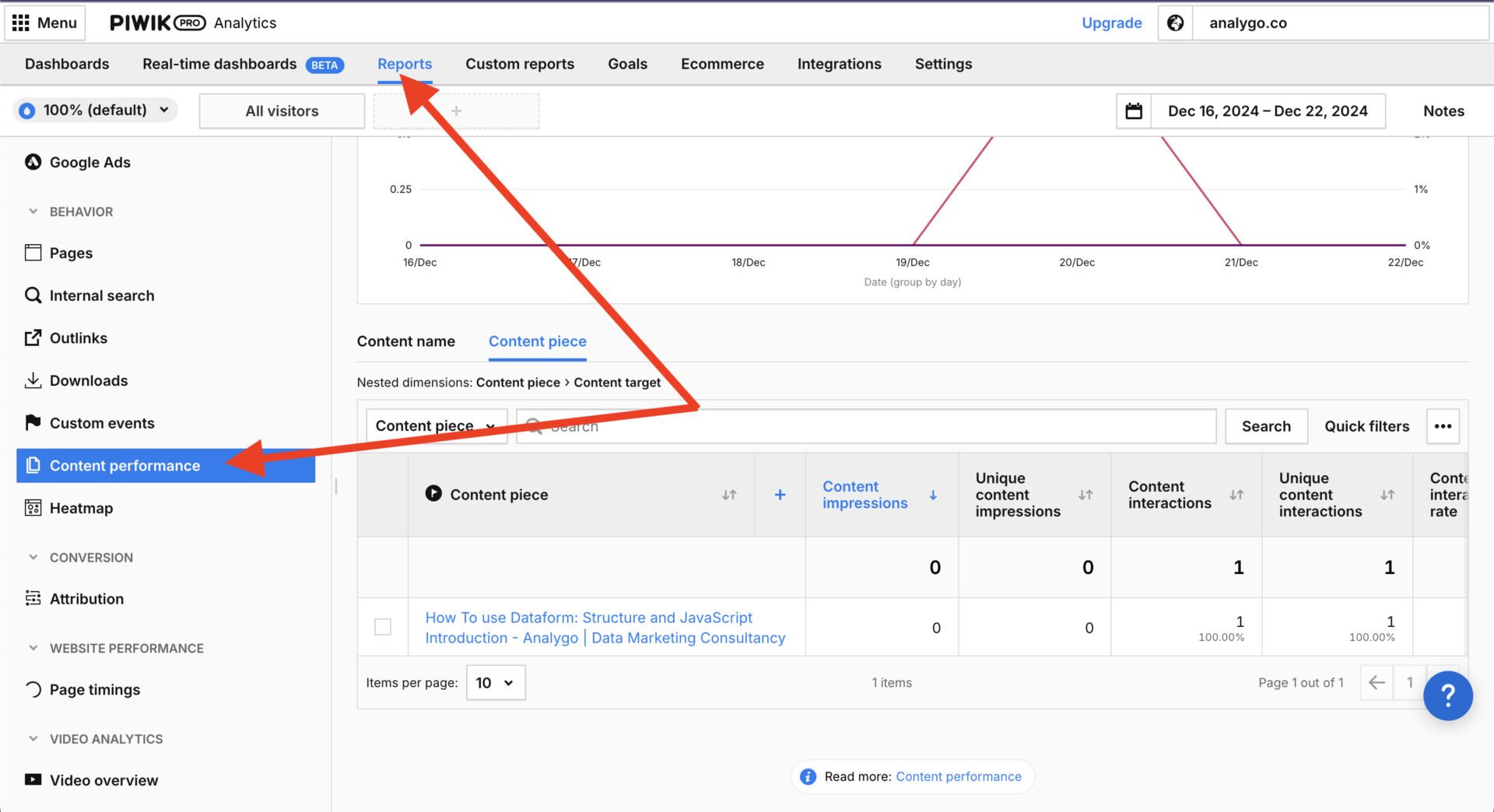The width and height of the screenshot is (1494, 812).
Task: Click the globe icon beside analygo.co
Action: point(1175,23)
